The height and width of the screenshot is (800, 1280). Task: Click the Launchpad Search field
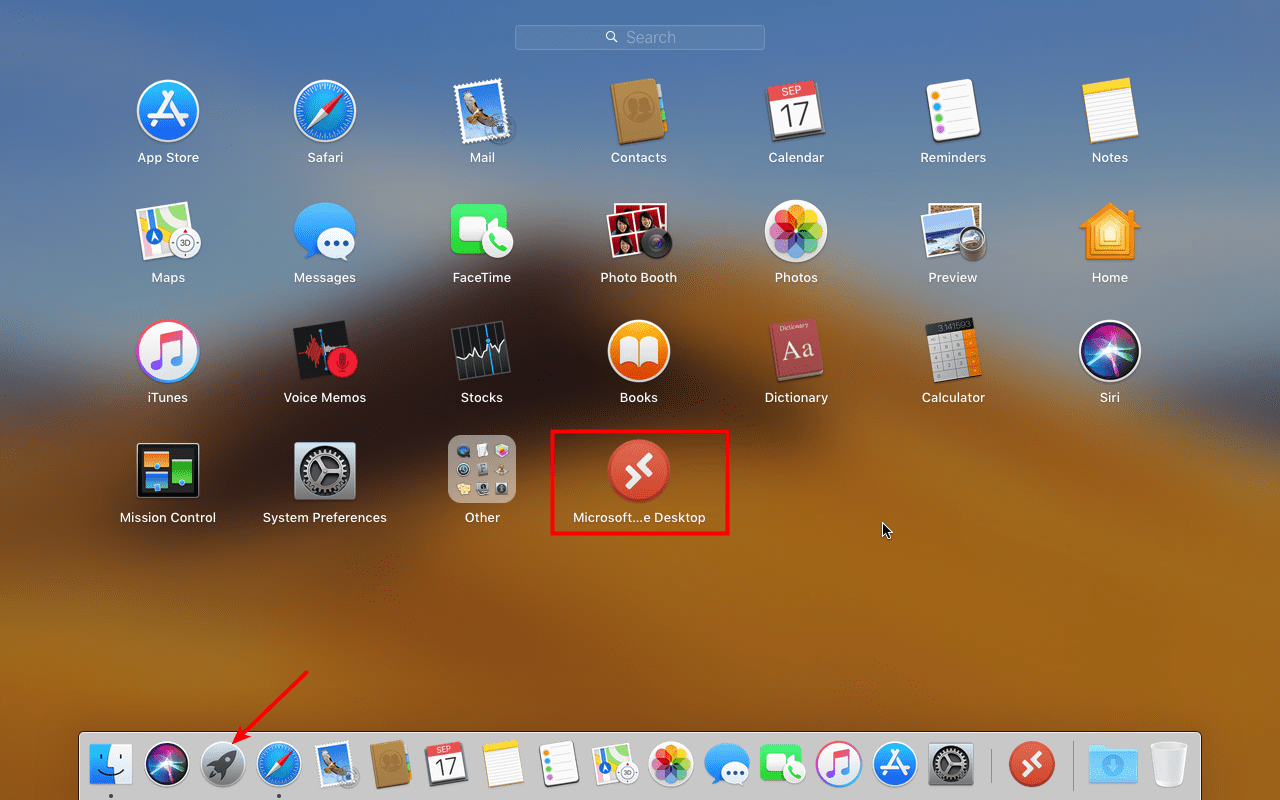[640, 37]
